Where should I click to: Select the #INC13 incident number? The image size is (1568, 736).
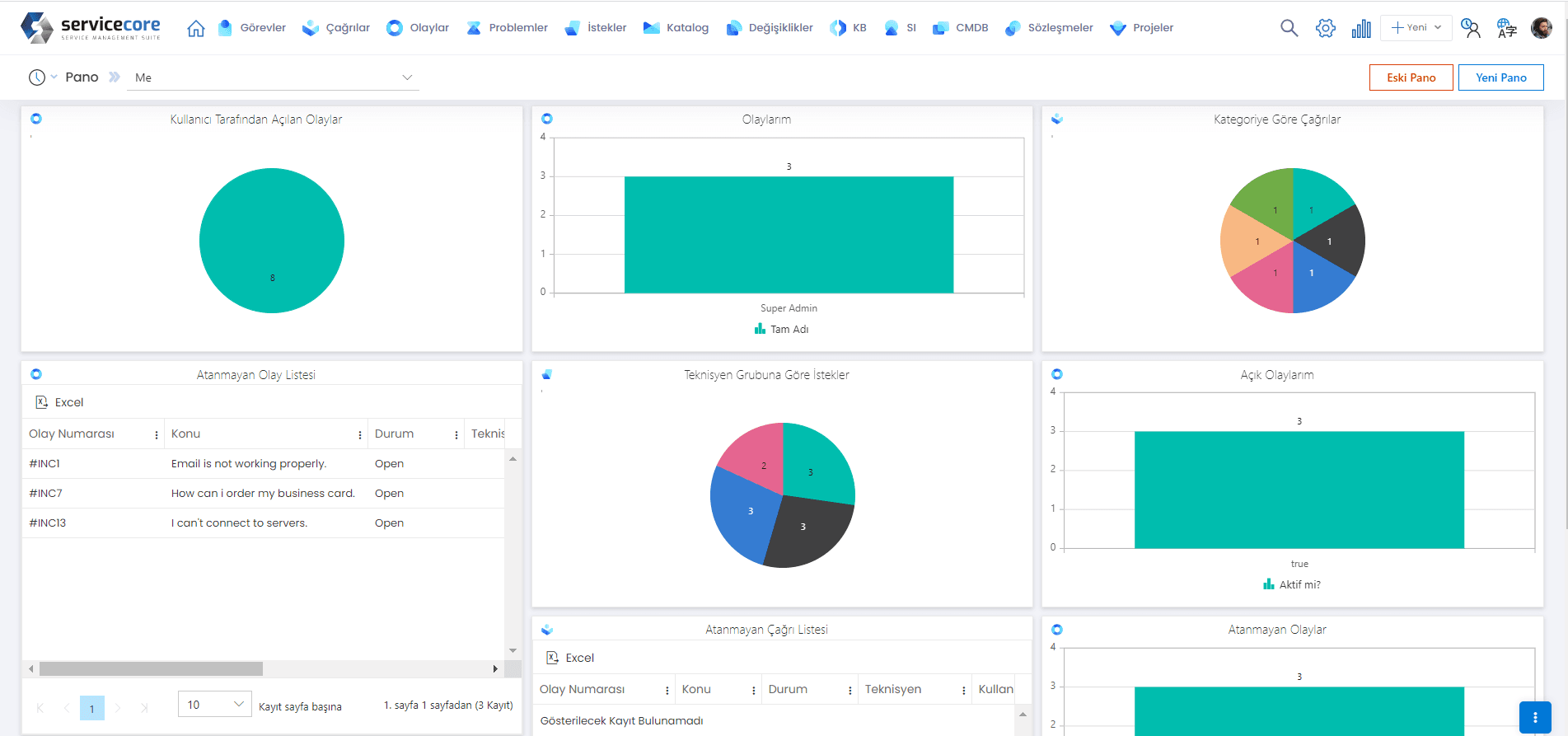48,523
